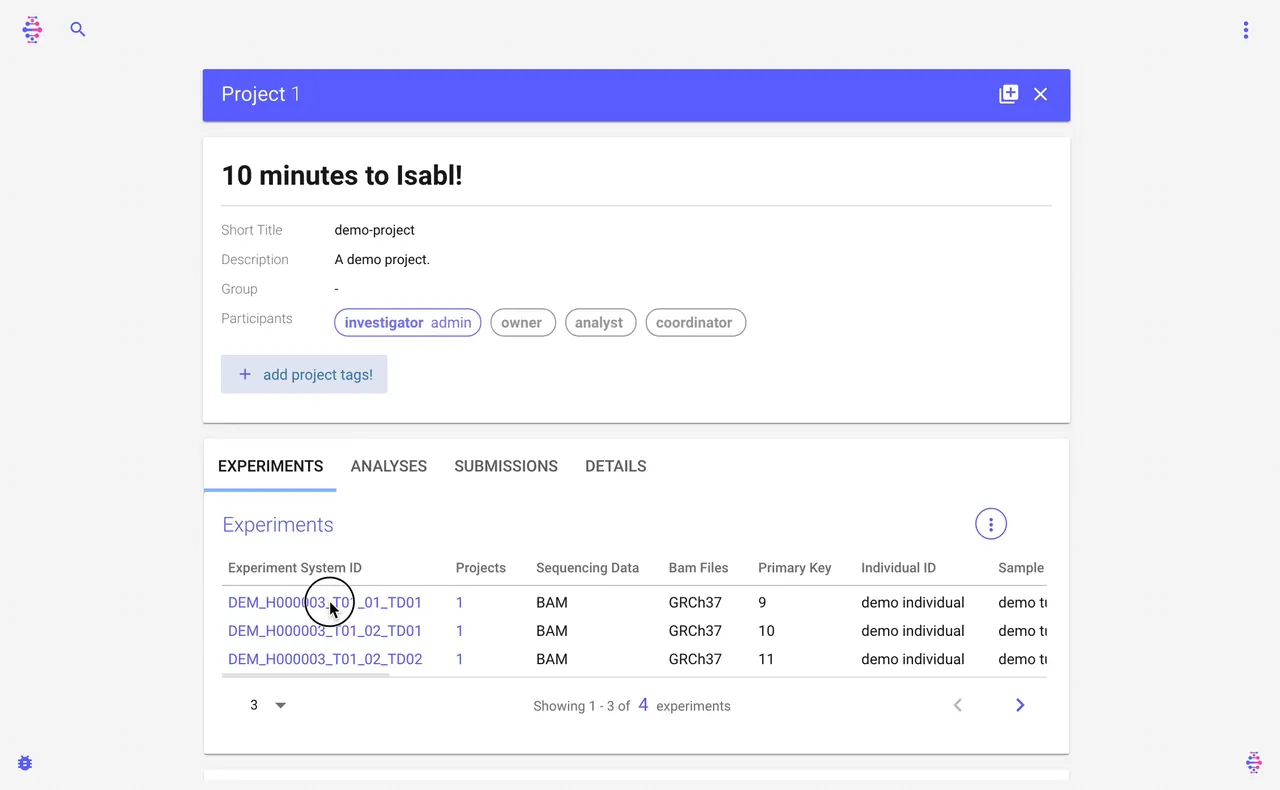Screen dimensions: 1280x790
Task: Click the Isabl logo in top-left corner
Action: [x=32, y=30]
